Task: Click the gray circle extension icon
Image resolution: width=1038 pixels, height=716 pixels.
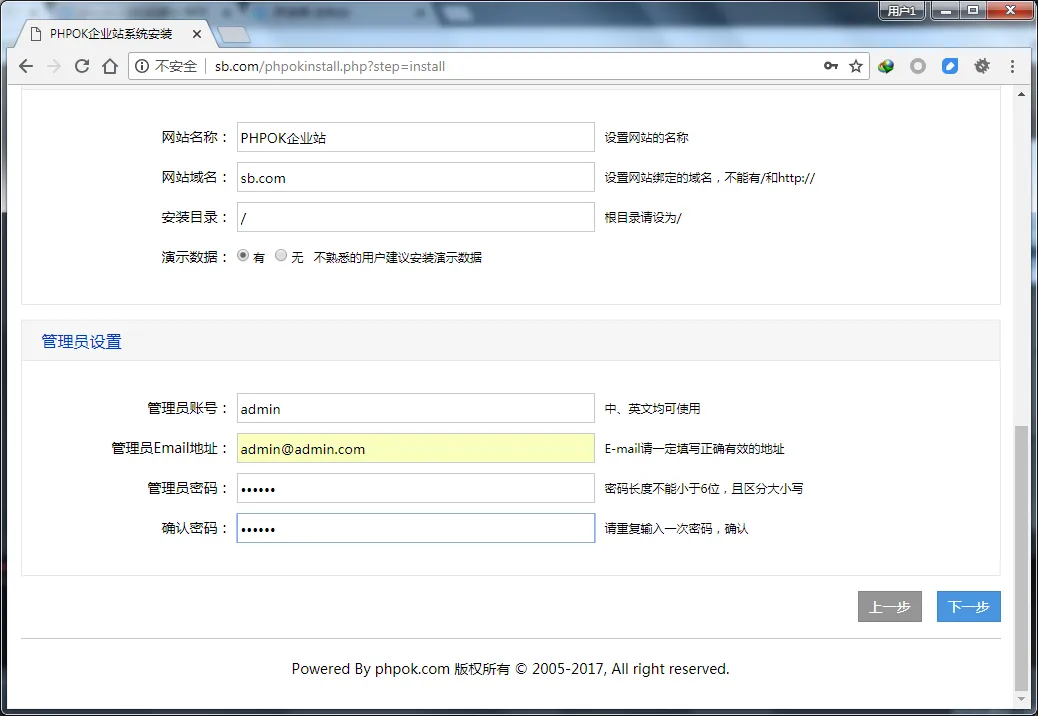Action: pos(918,66)
